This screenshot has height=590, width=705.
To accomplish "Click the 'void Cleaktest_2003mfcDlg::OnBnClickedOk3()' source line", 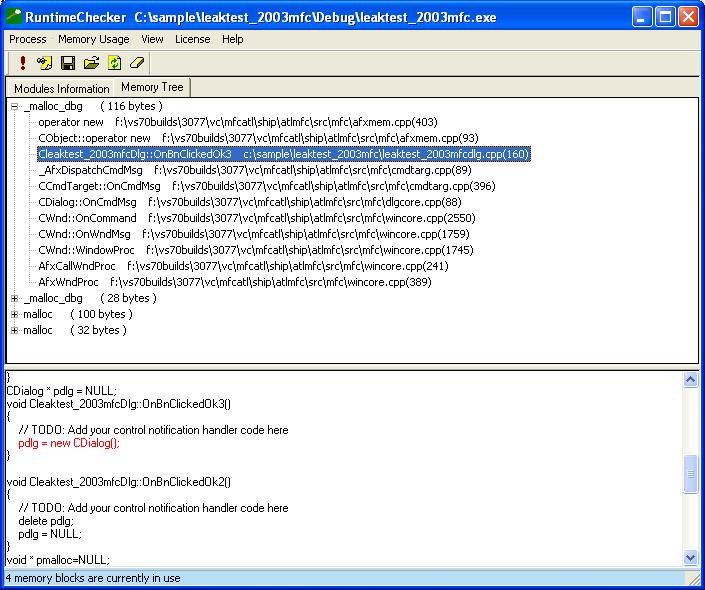I will 119,404.
